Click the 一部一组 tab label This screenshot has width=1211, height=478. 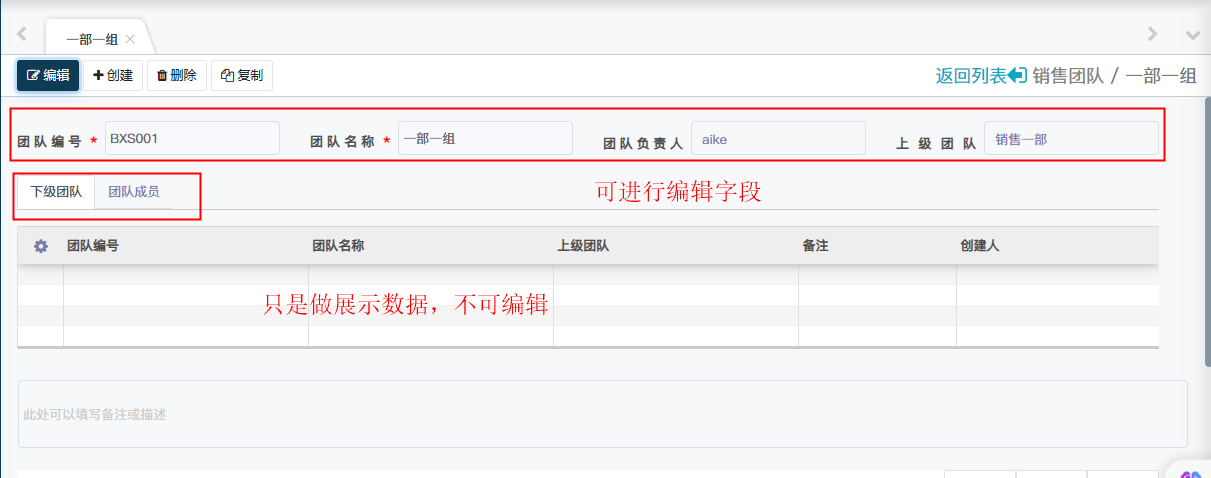pyautogui.click(x=92, y=40)
